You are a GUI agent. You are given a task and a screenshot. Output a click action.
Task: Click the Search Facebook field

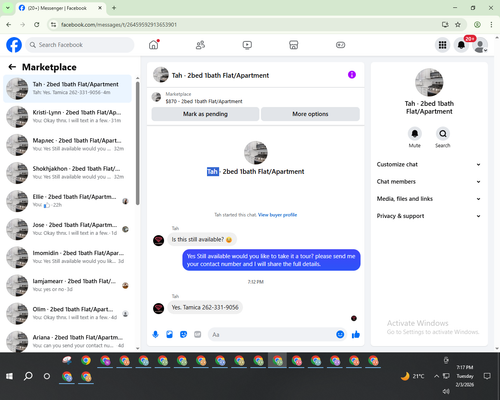click(80, 45)
